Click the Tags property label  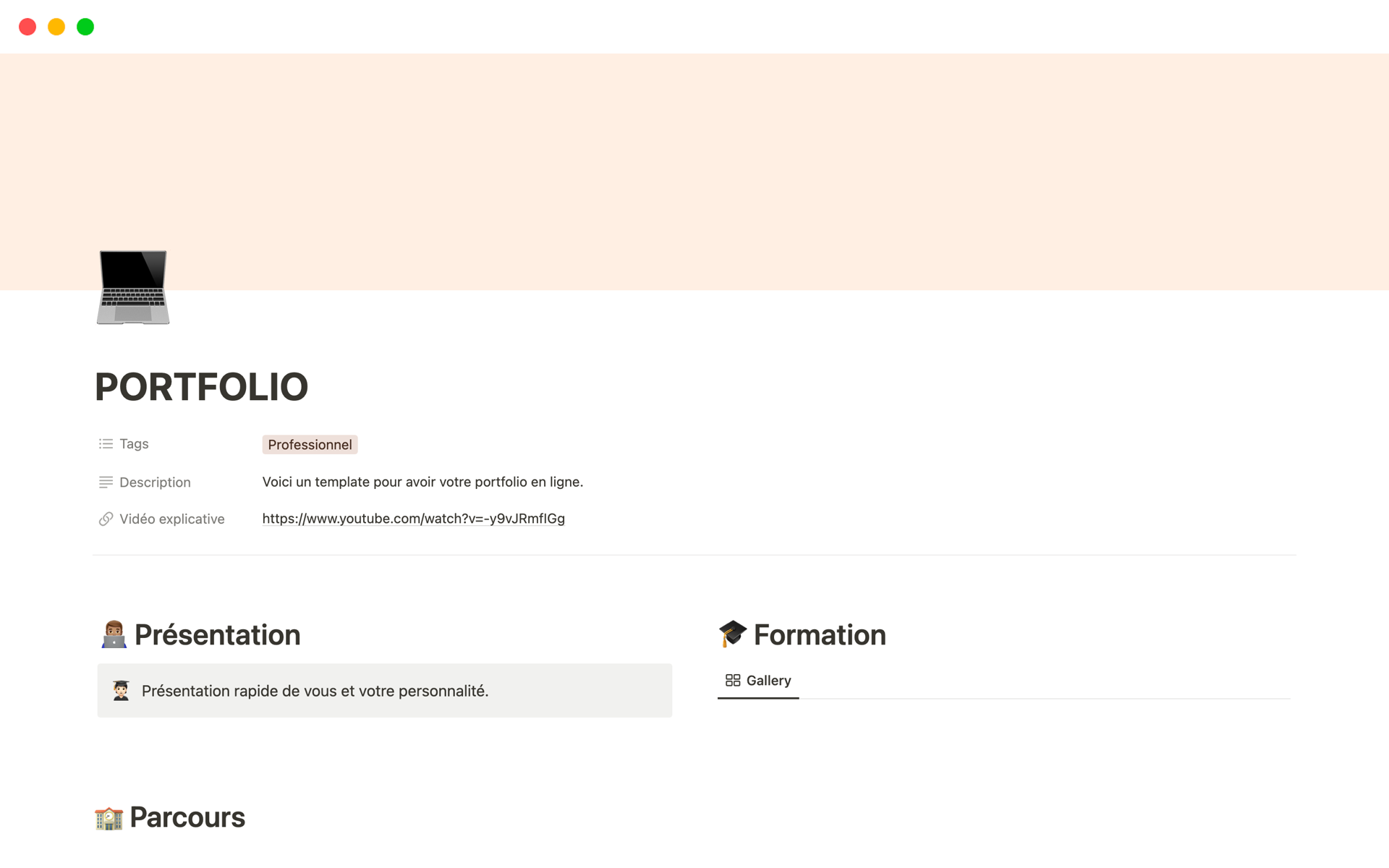[134, 443]
